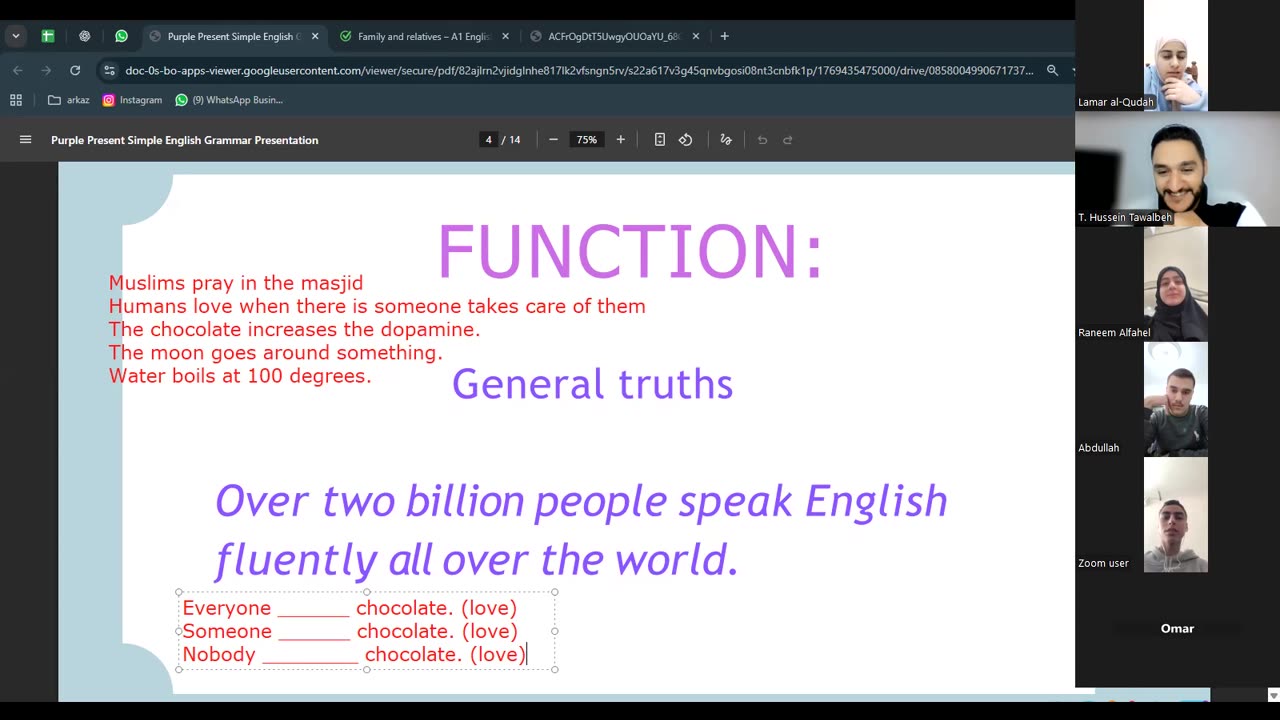Select Zoom user's video tile

click(1176, 515)
